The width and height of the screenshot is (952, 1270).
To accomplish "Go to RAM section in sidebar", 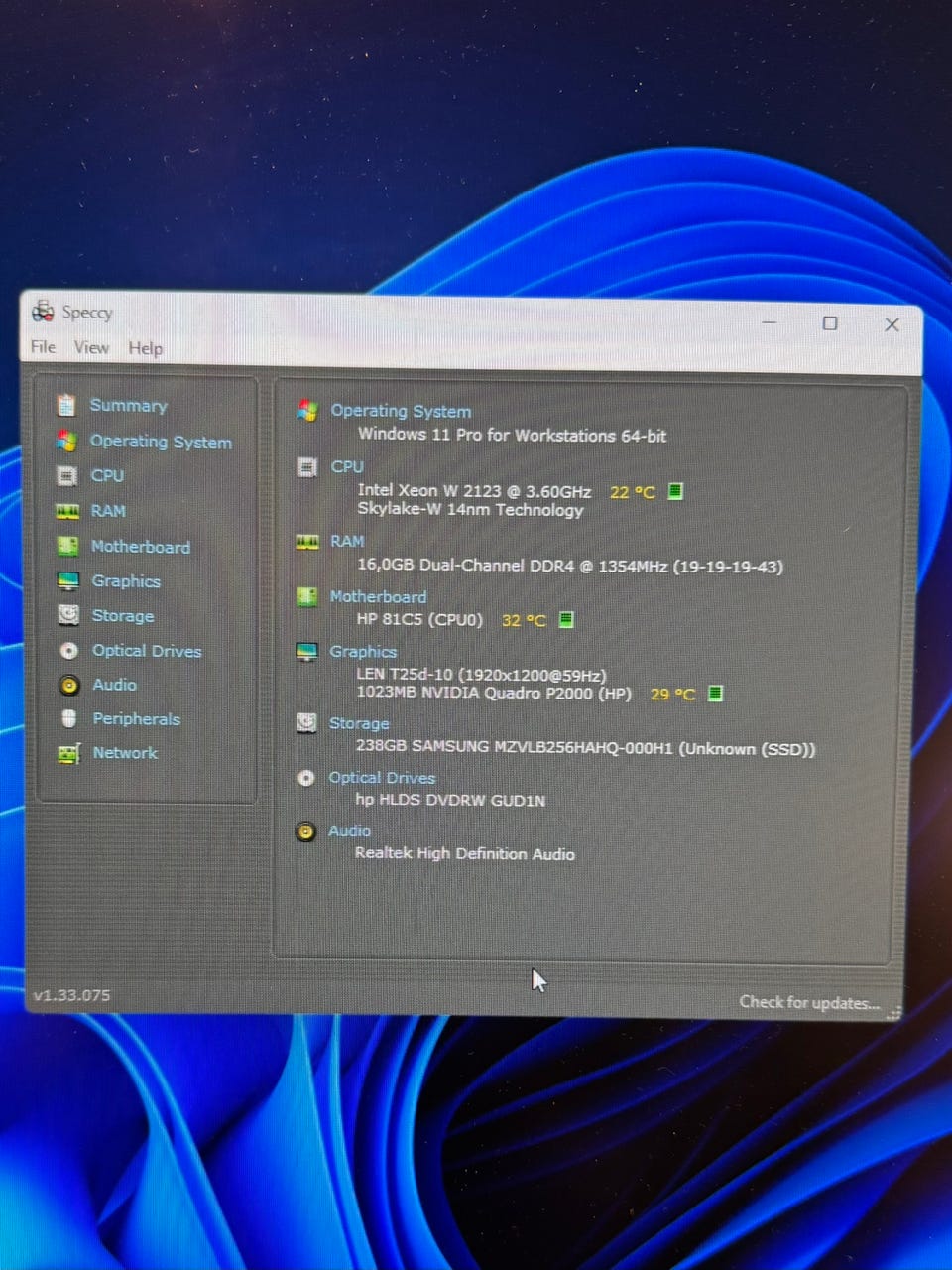I will coord(108,511).
